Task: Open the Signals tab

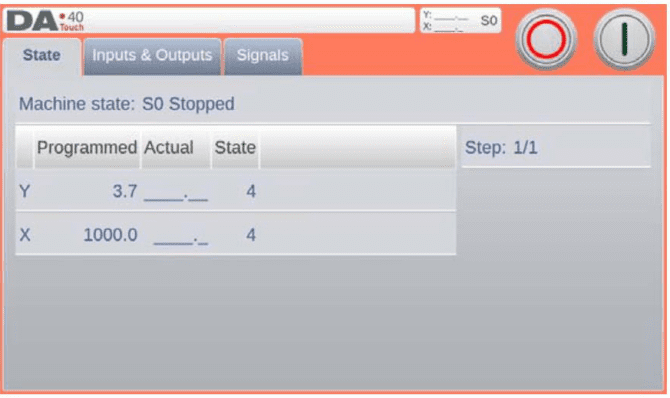Action: [263, 56]
